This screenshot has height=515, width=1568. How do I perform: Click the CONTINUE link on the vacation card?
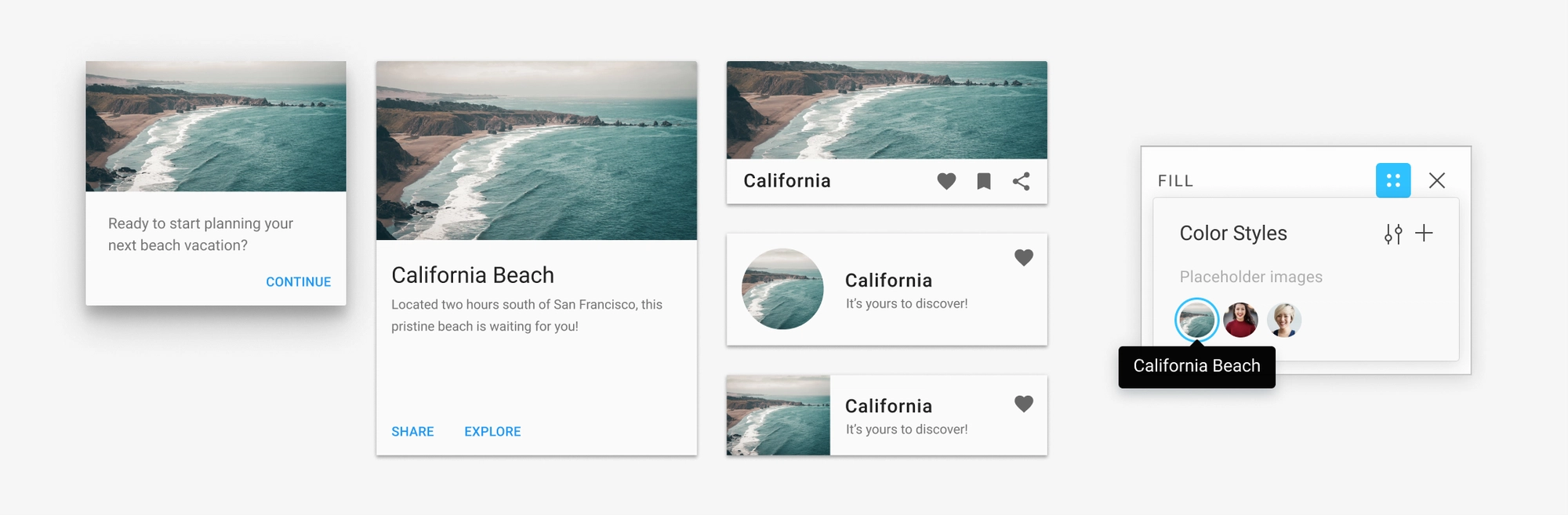click(x=298, y=281)
